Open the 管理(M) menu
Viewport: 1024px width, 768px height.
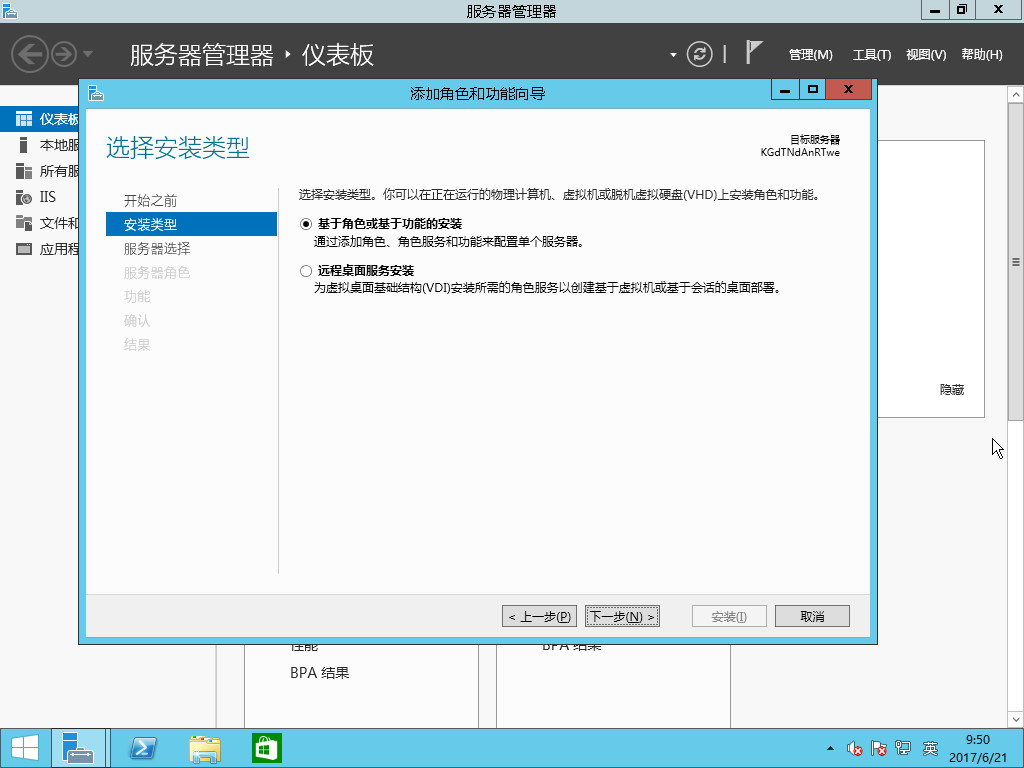point(810,55)
